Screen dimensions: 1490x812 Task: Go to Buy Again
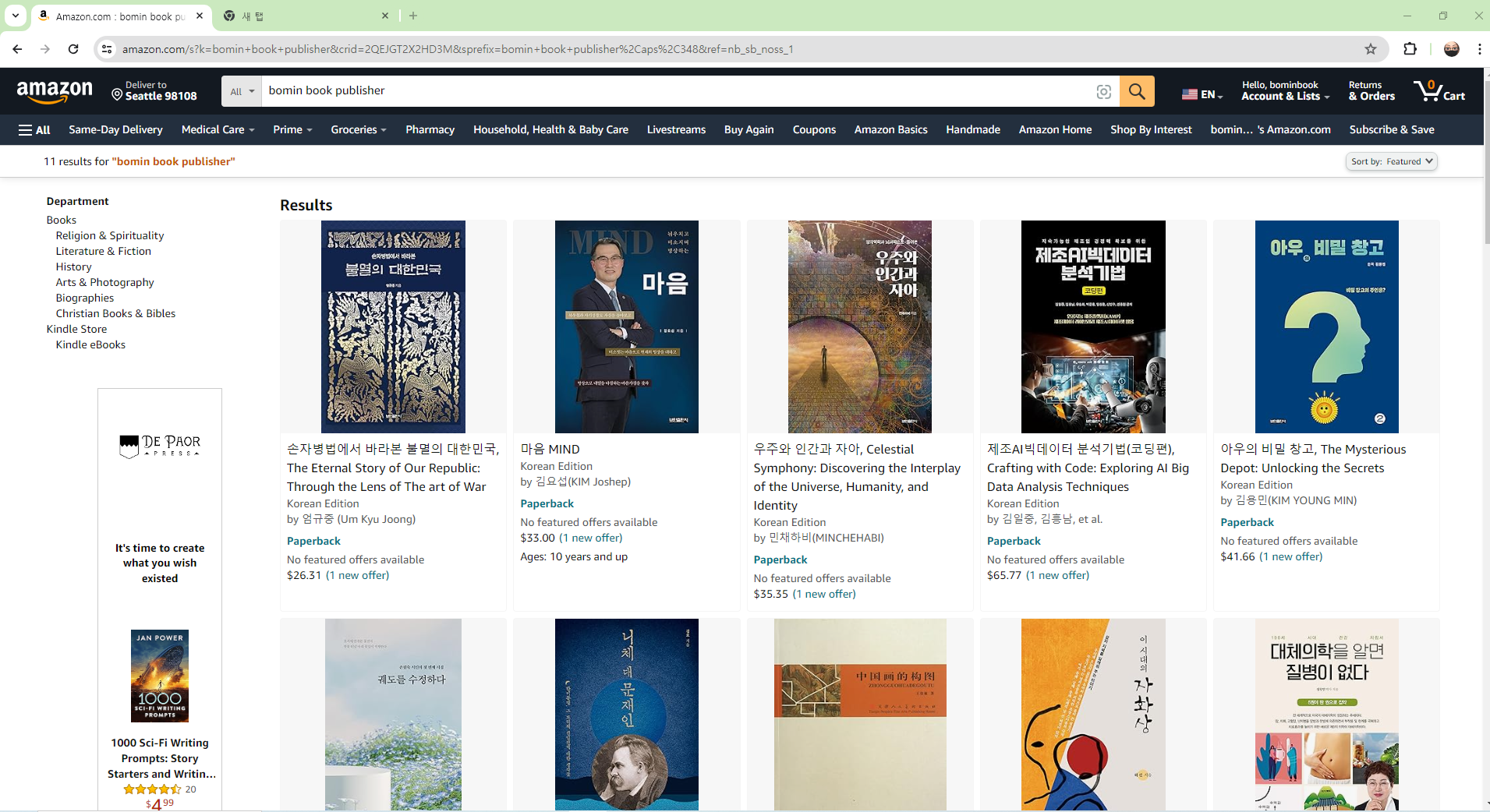point(749,130)
